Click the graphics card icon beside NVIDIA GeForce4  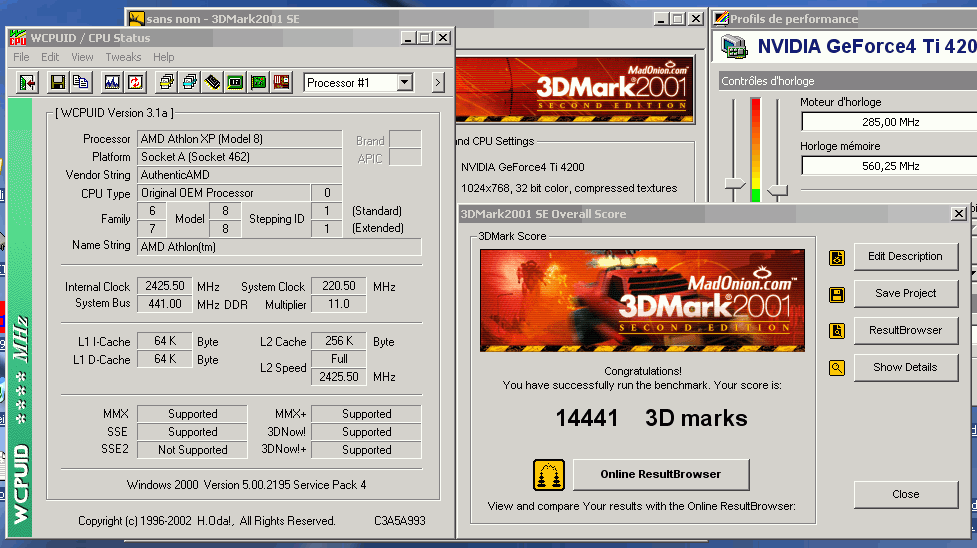(x=734, y=47)
